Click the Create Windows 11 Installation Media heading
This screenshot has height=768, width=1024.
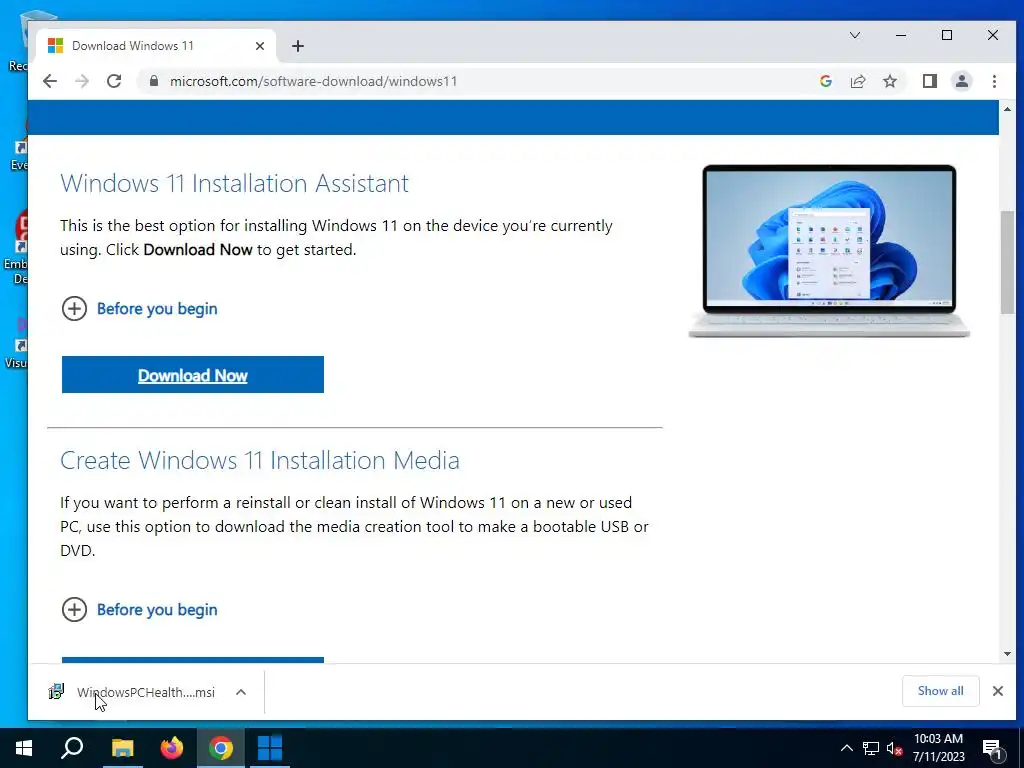pos(260,460)
